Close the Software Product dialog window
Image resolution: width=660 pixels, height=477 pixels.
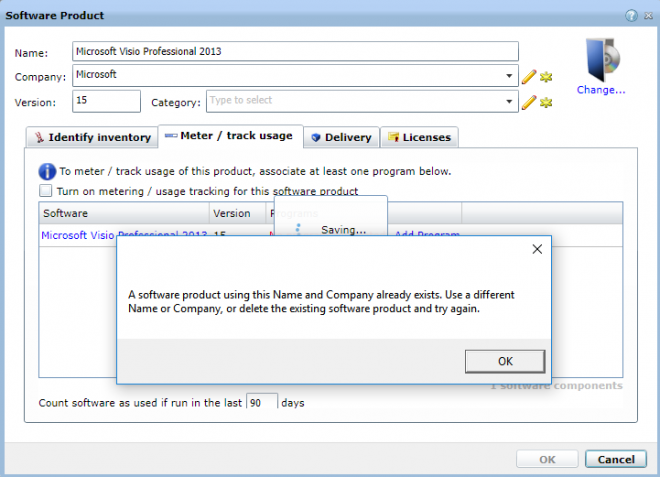coord(648,16)
